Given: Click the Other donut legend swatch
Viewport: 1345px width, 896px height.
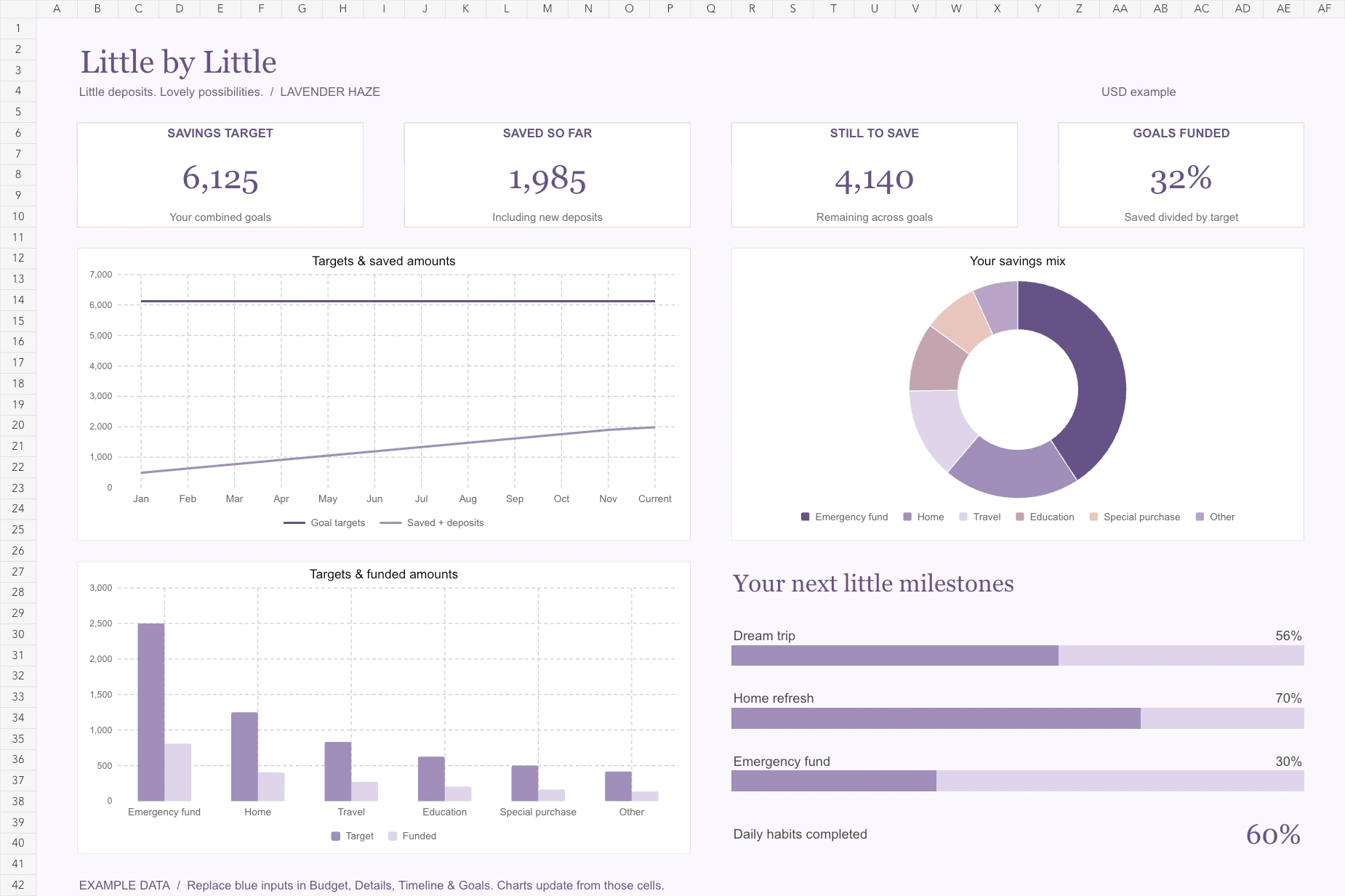Looking at the screenshot, I should click(x=1200, y=517).
